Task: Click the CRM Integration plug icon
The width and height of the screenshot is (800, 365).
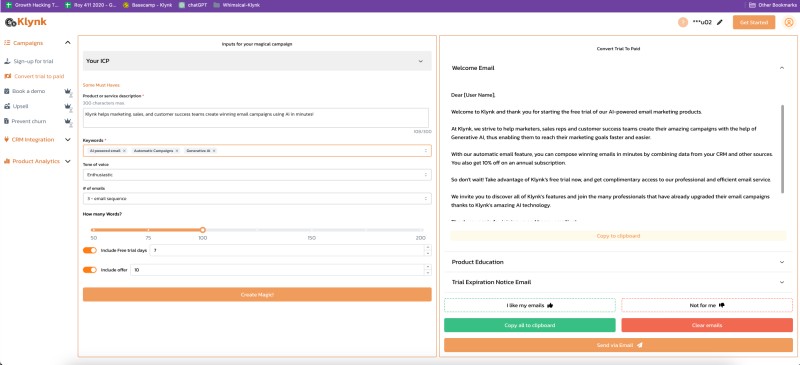Action: 7,139
